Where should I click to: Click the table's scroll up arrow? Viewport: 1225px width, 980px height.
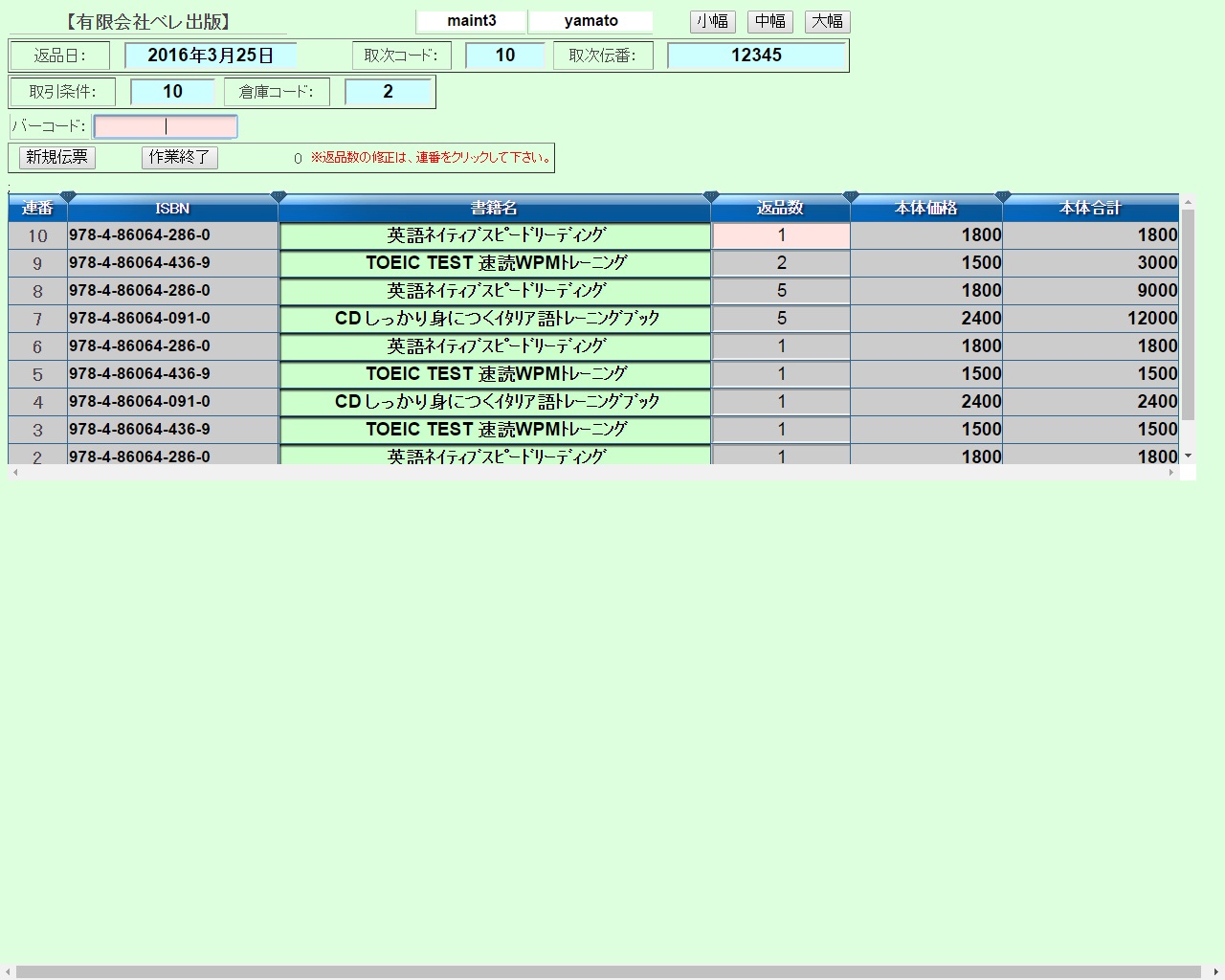tap(1188, 202)
